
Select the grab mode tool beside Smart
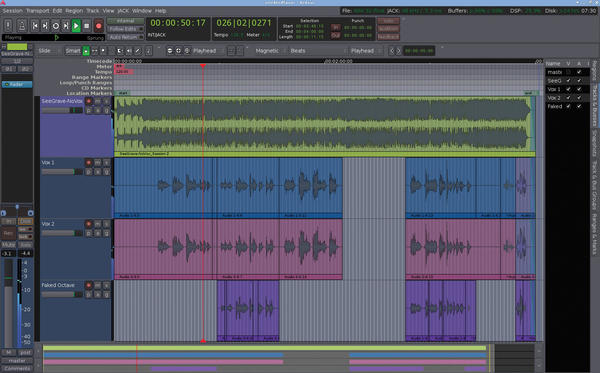coord(86,51)
